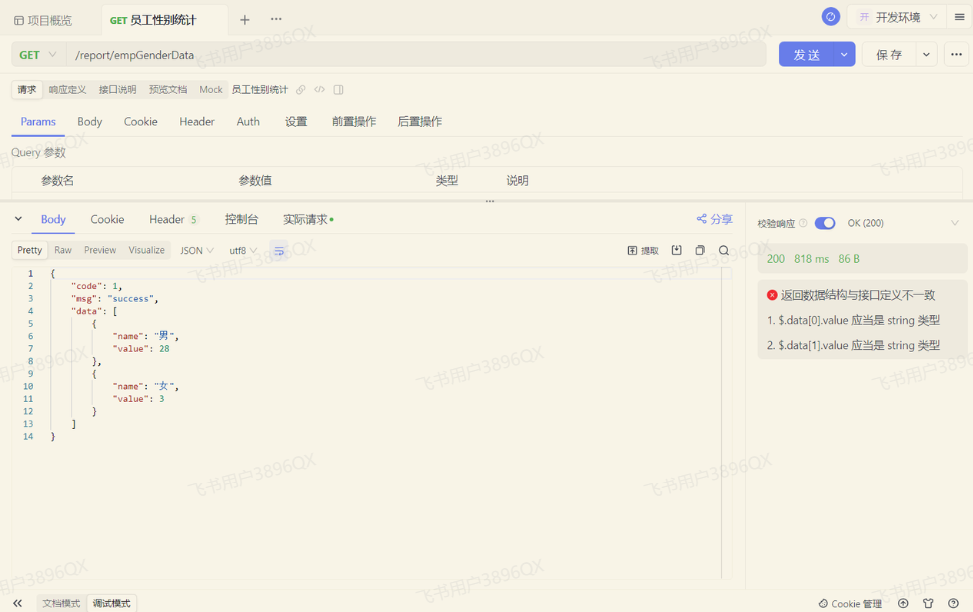Image resolution: width=973 pixels, height=612 pixels.
Task: Expand the 保存 button dropdown arrow
Action: coord(926,55)
